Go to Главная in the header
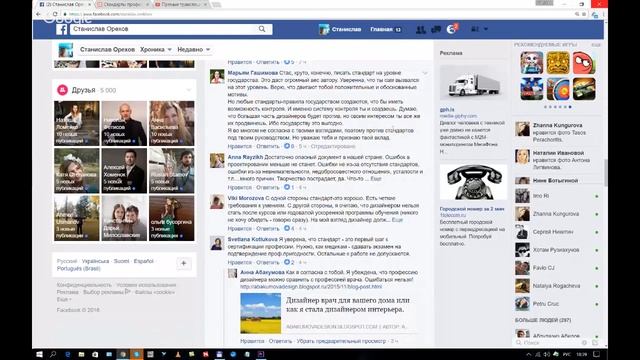This screenshot has width=640, height=360. coord(381,29)
